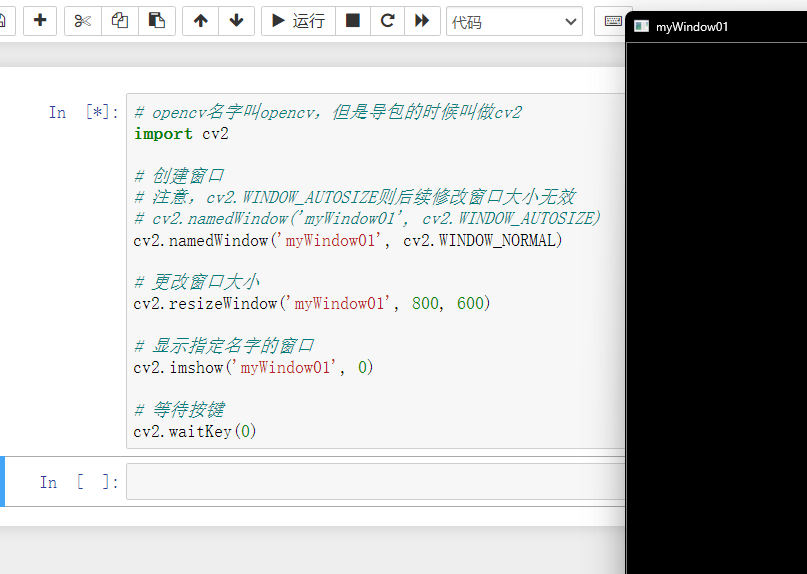Click the myWindow01 title bar text

(x=692, y=27)
